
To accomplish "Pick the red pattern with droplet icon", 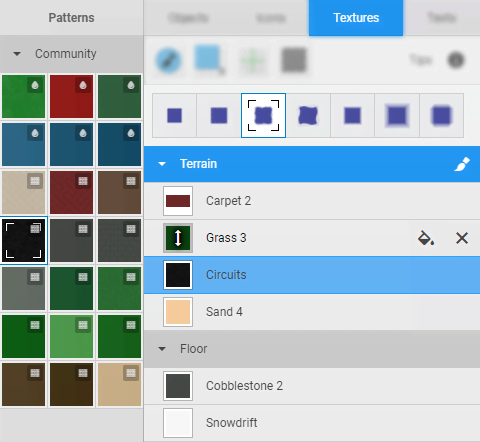I will click(x=71, y=96).
